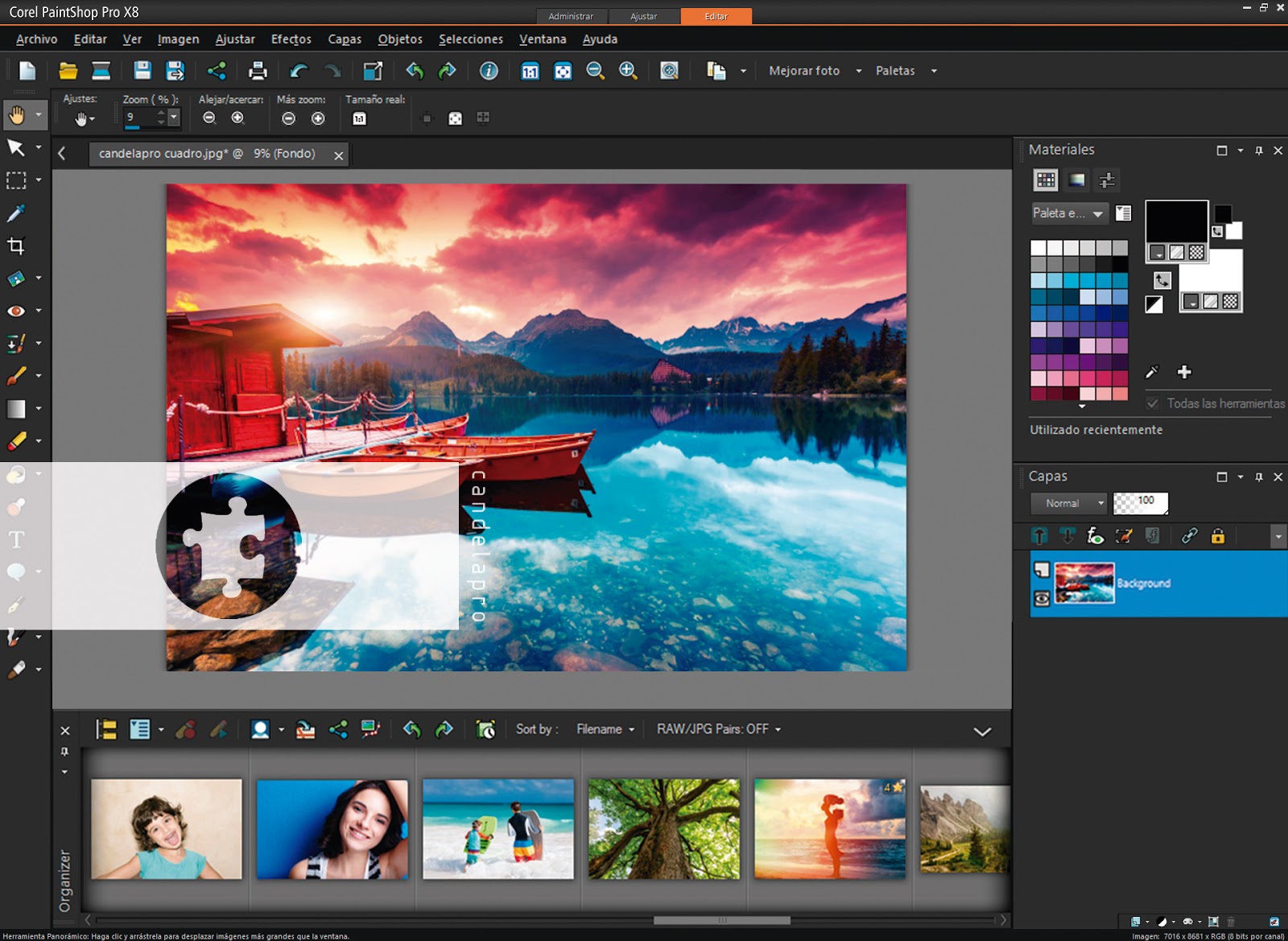Viewport: 1288px width, 941px height.
Task: Switch to the Ajustar workspace tab
Action: (643, 16)
